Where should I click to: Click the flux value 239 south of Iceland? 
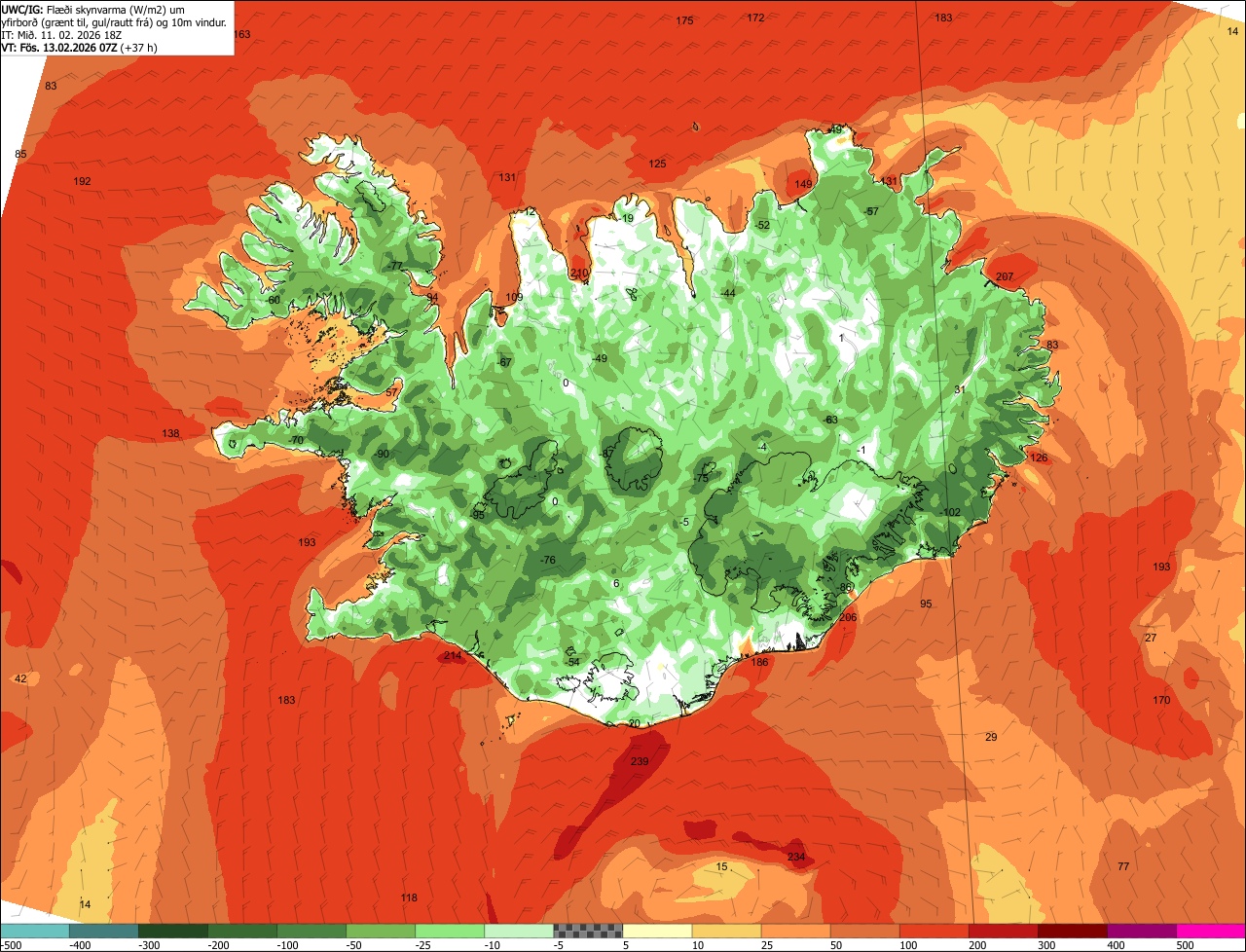pos(640,761)
